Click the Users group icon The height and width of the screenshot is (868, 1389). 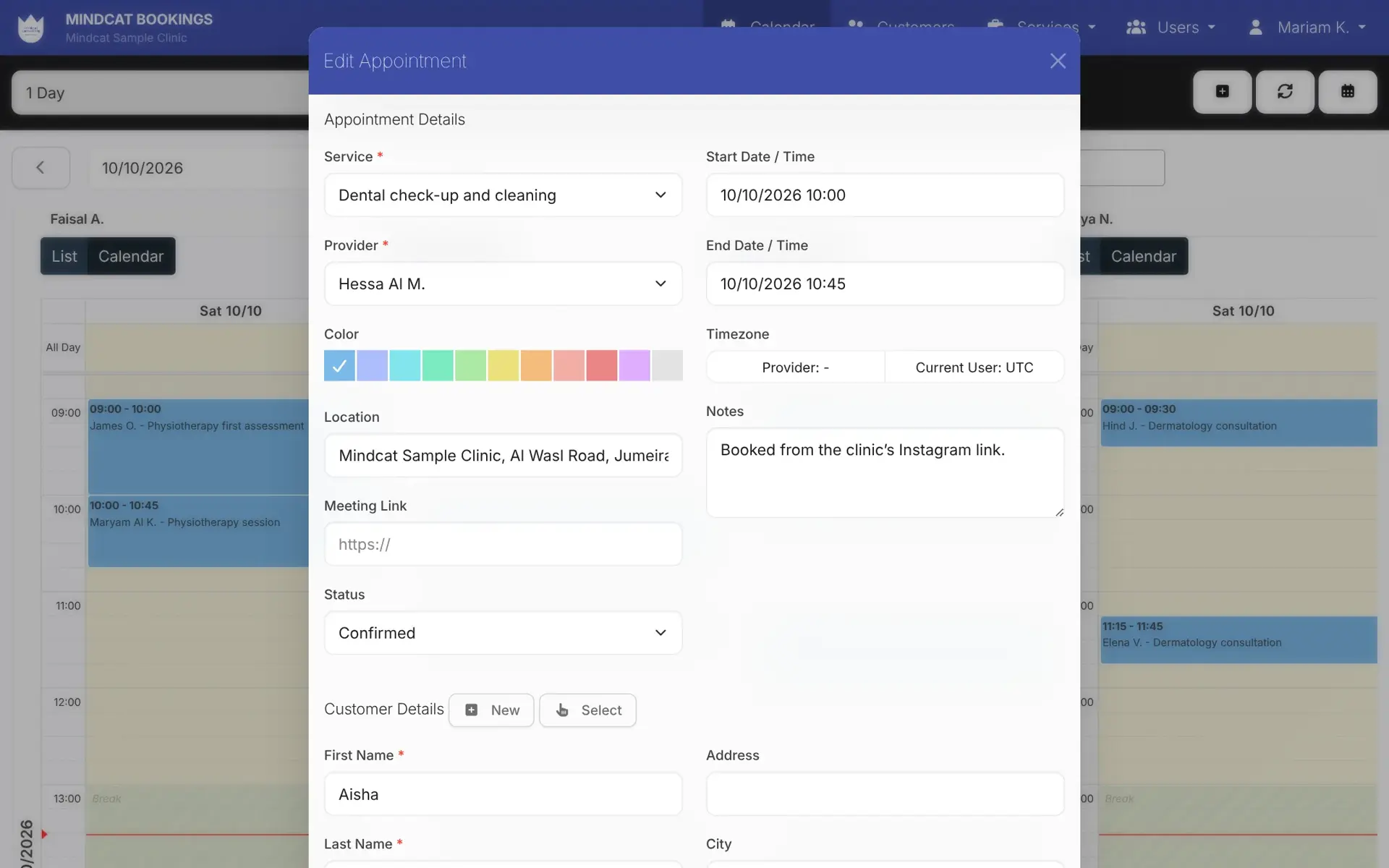pyautogui.click(x=1136, y=27)
